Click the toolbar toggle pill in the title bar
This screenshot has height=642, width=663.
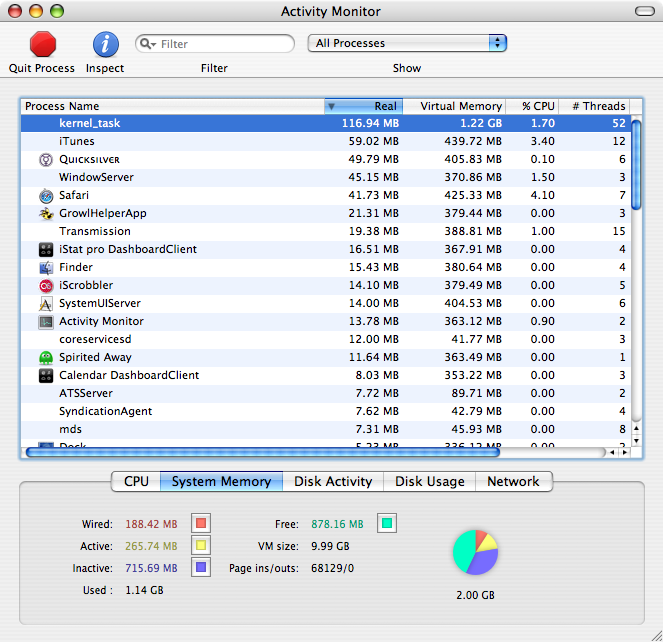click(644, 11)
